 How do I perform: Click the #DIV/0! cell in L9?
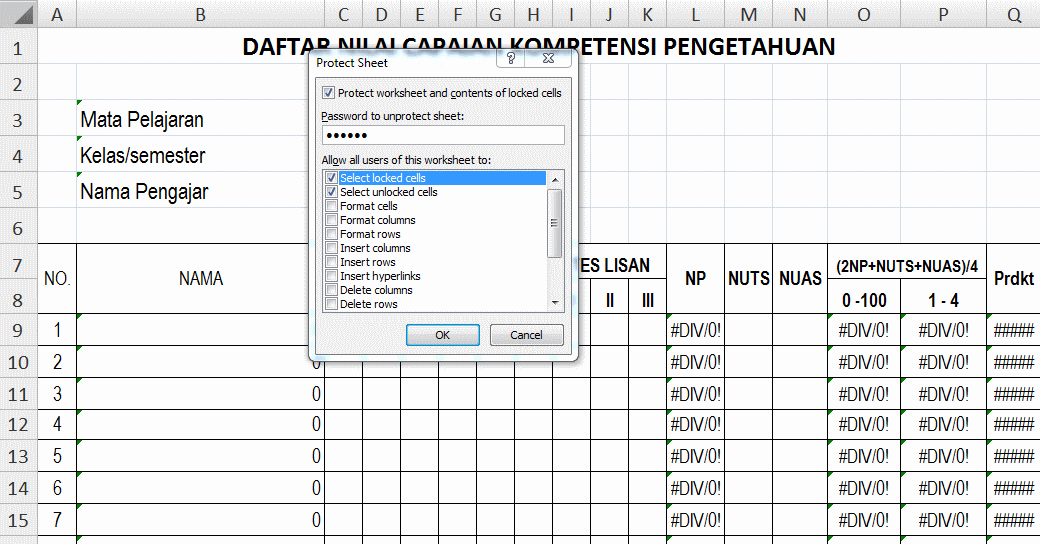(x=695, y=330)
